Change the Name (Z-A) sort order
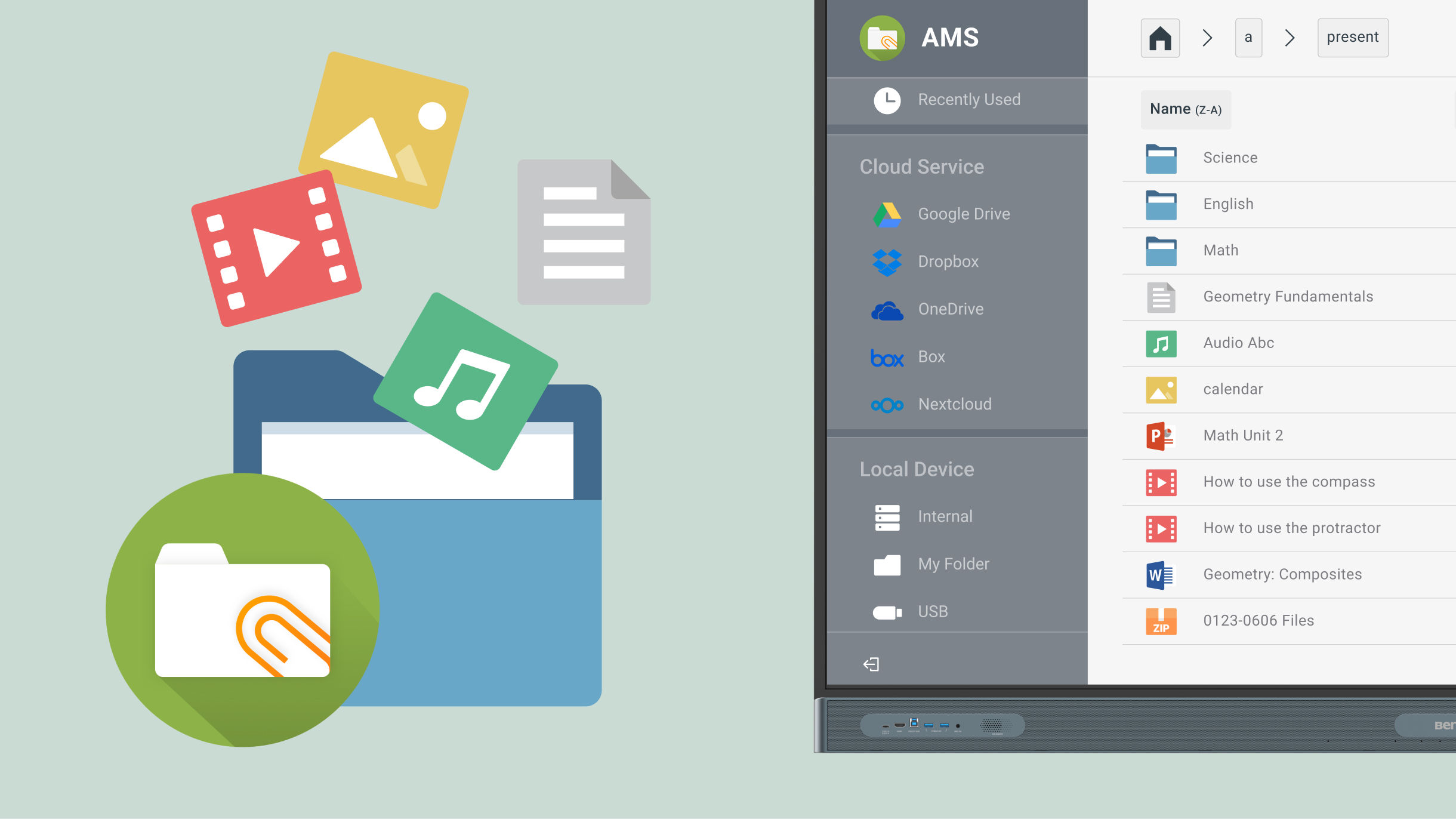The height and width of the screenshot is (819, 1456). (x=1185, y=109)
